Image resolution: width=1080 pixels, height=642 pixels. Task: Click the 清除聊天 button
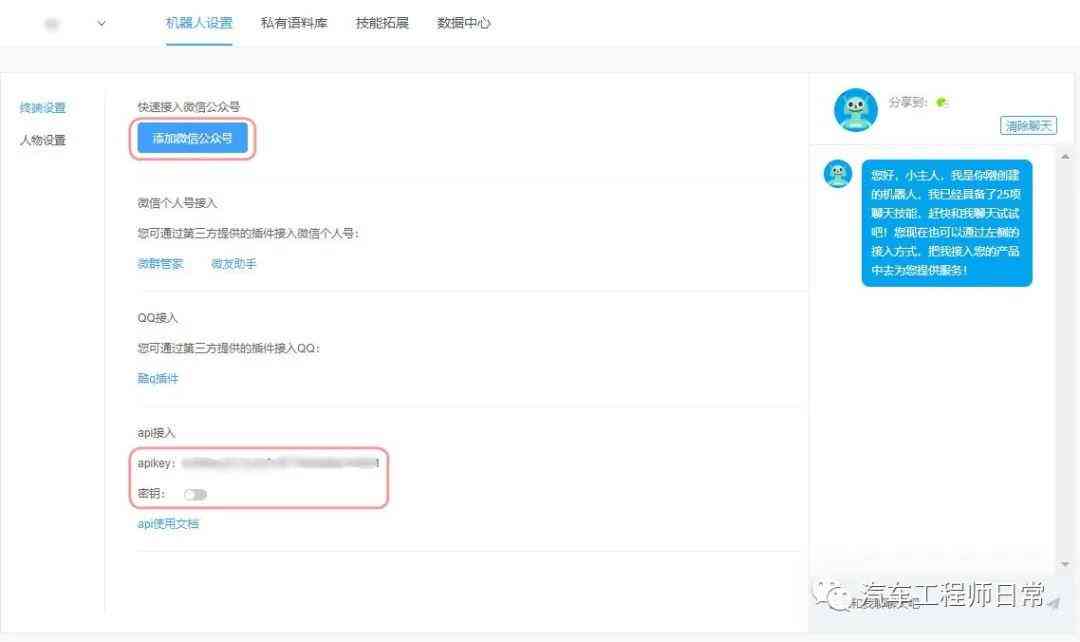coord(1028,125)
